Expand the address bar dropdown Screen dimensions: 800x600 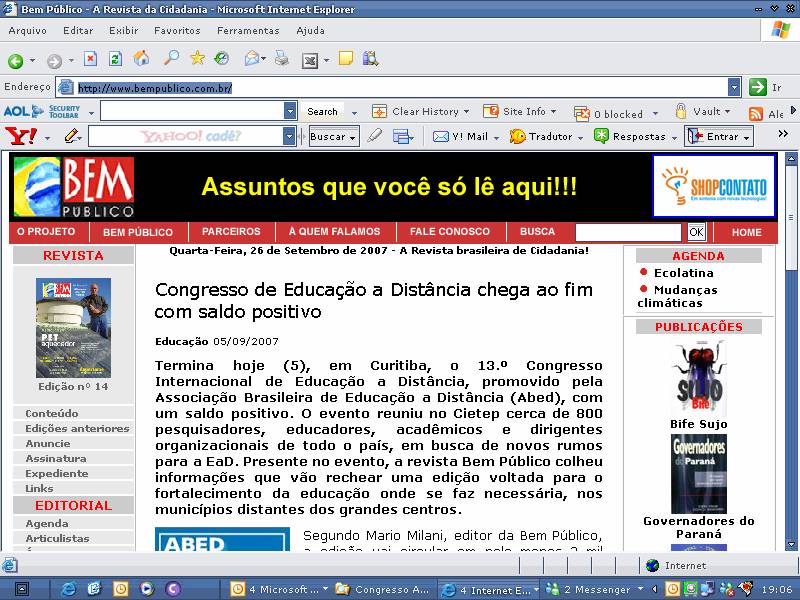734,87
